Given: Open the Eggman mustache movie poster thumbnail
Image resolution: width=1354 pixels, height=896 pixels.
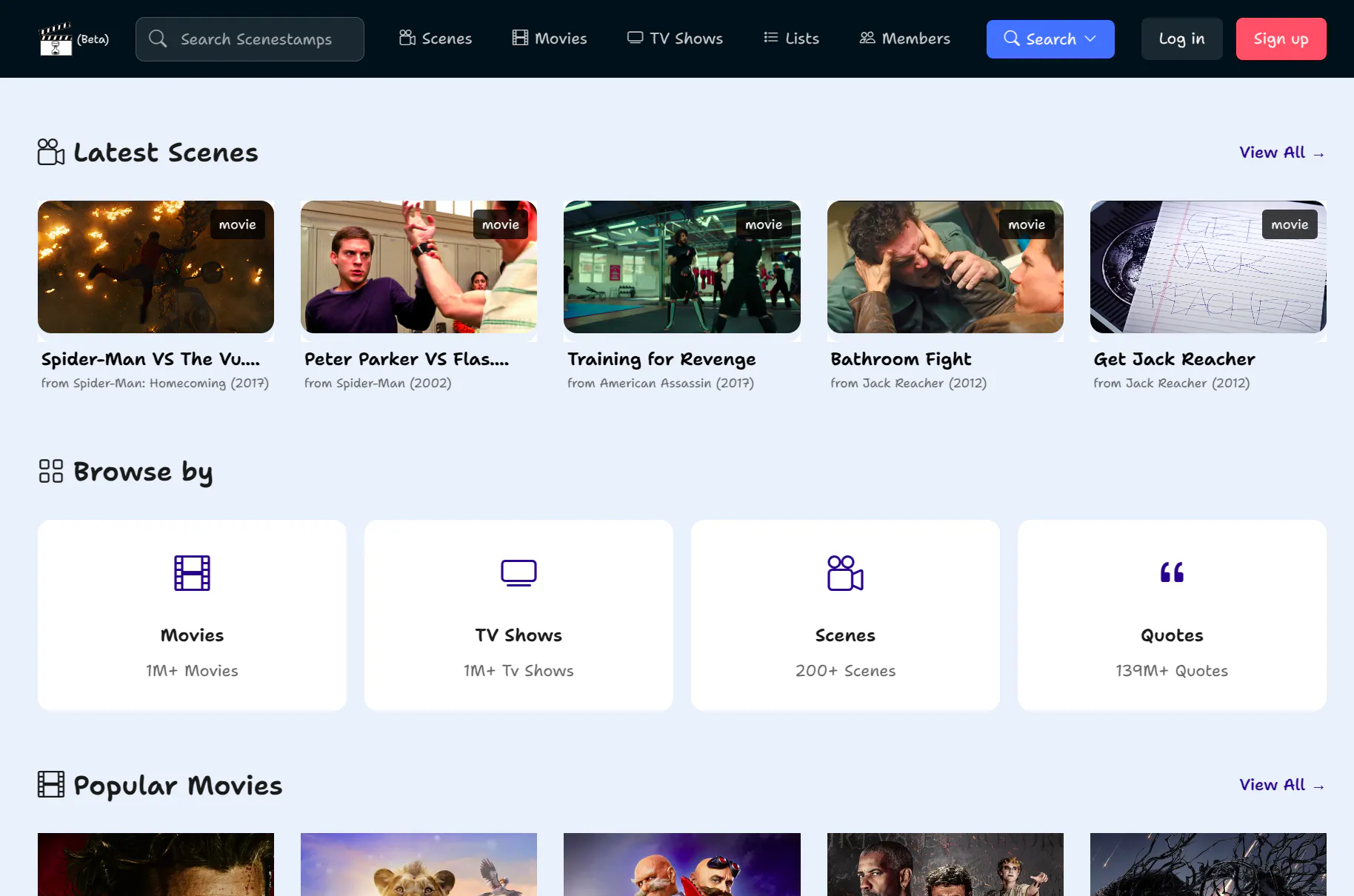Looking at the screenshot, I should coord(681,864).
